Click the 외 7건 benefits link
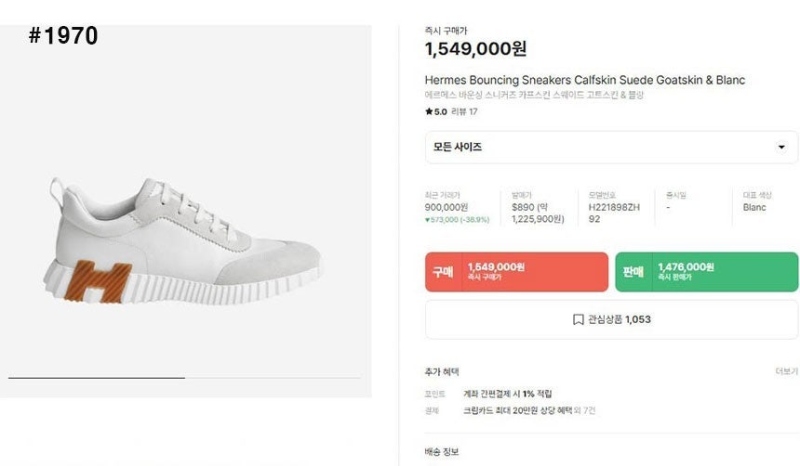The height and width of the screenshot is (466, 800). point(586,410)
